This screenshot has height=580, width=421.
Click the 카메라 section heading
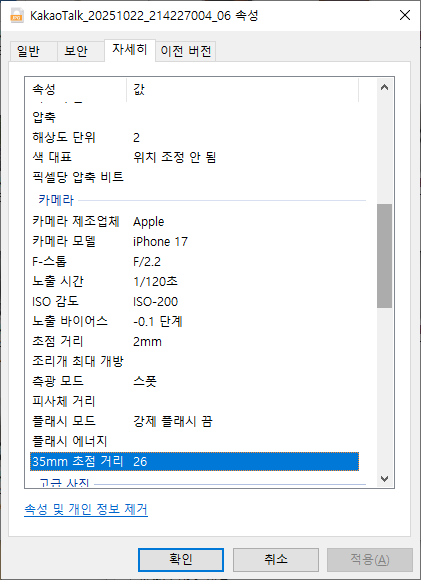click(x=56, y=200)
